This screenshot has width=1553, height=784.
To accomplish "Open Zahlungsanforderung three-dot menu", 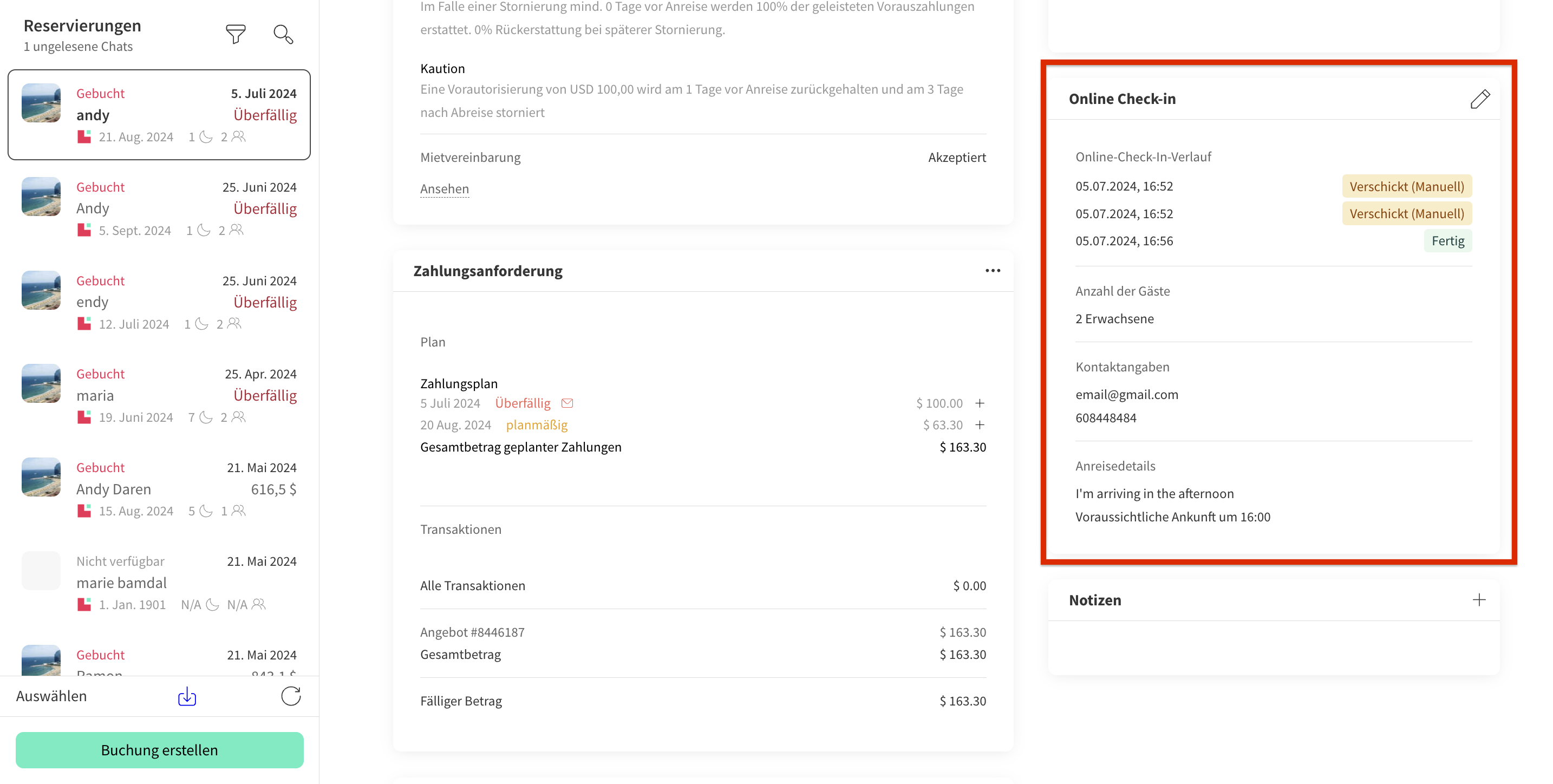I will (993, 271).
